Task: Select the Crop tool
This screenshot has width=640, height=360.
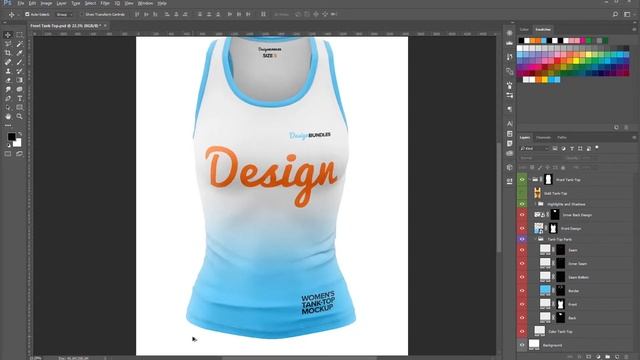Action: pos(8,53)
